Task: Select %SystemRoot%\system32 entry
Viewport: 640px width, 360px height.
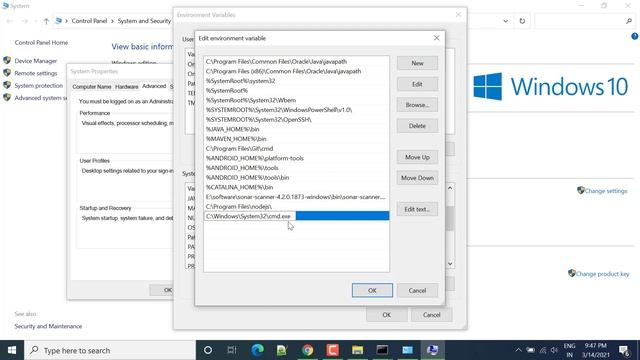Action: pos(296,81)
